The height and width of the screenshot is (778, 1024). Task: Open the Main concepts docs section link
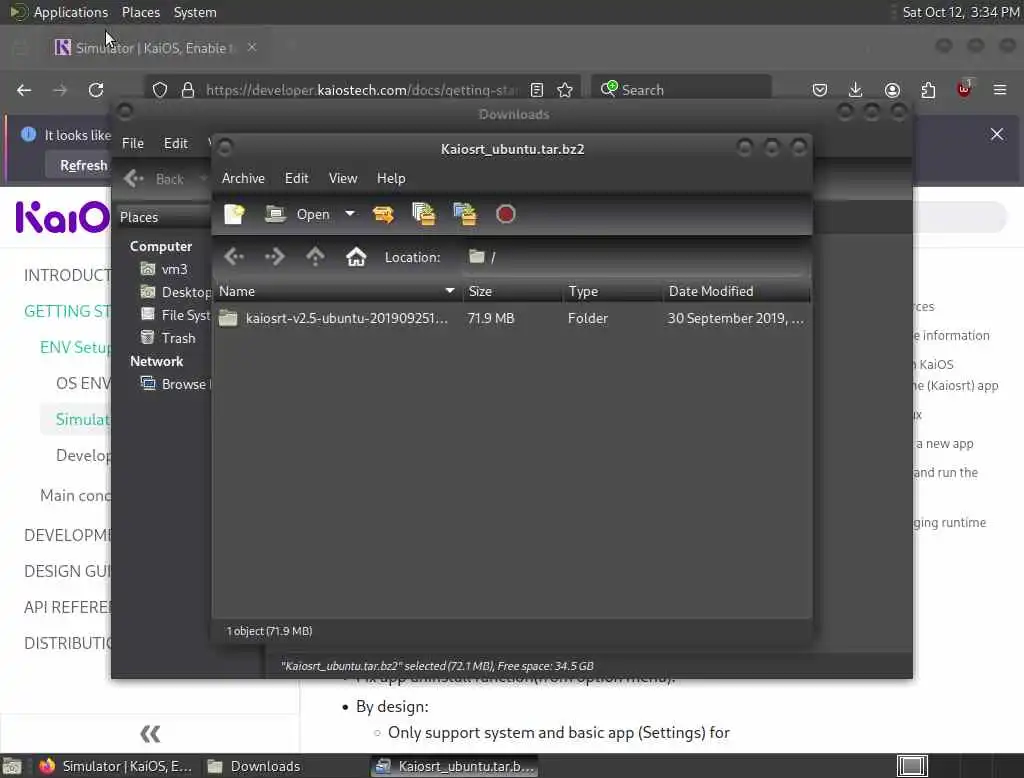click(x=74, y=496)
